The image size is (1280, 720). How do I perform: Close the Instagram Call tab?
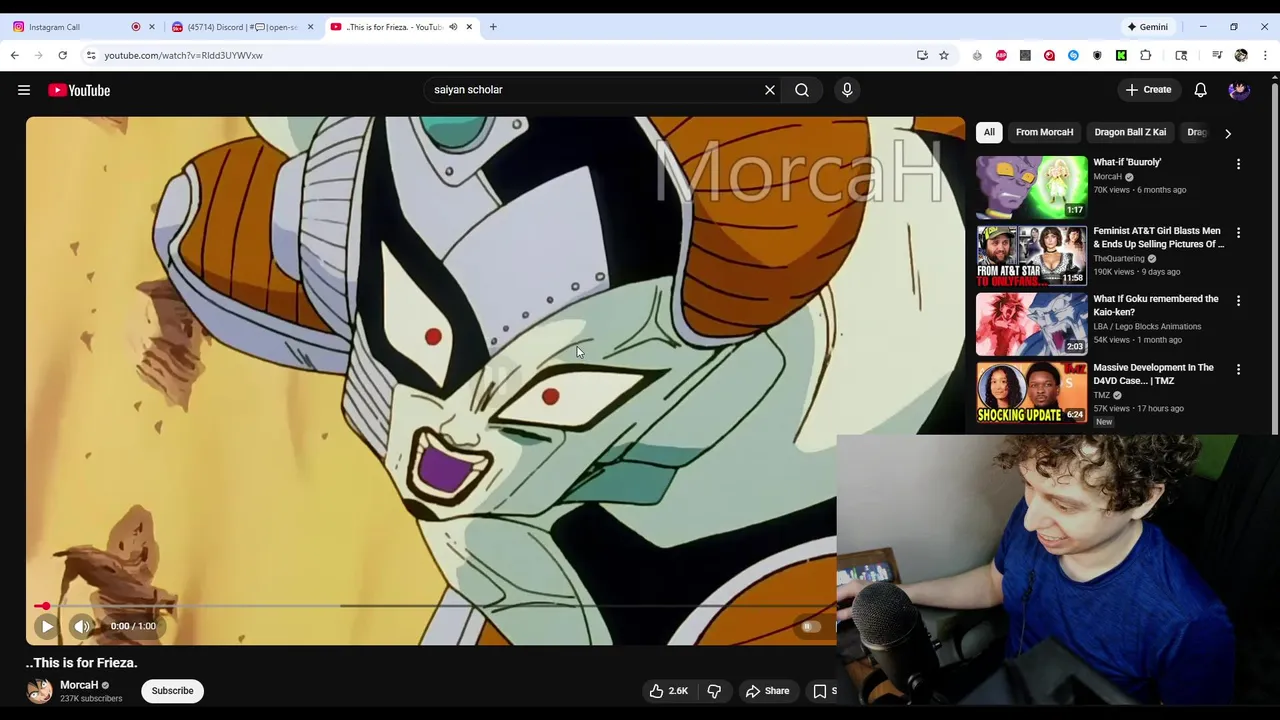tap(152, 27)
